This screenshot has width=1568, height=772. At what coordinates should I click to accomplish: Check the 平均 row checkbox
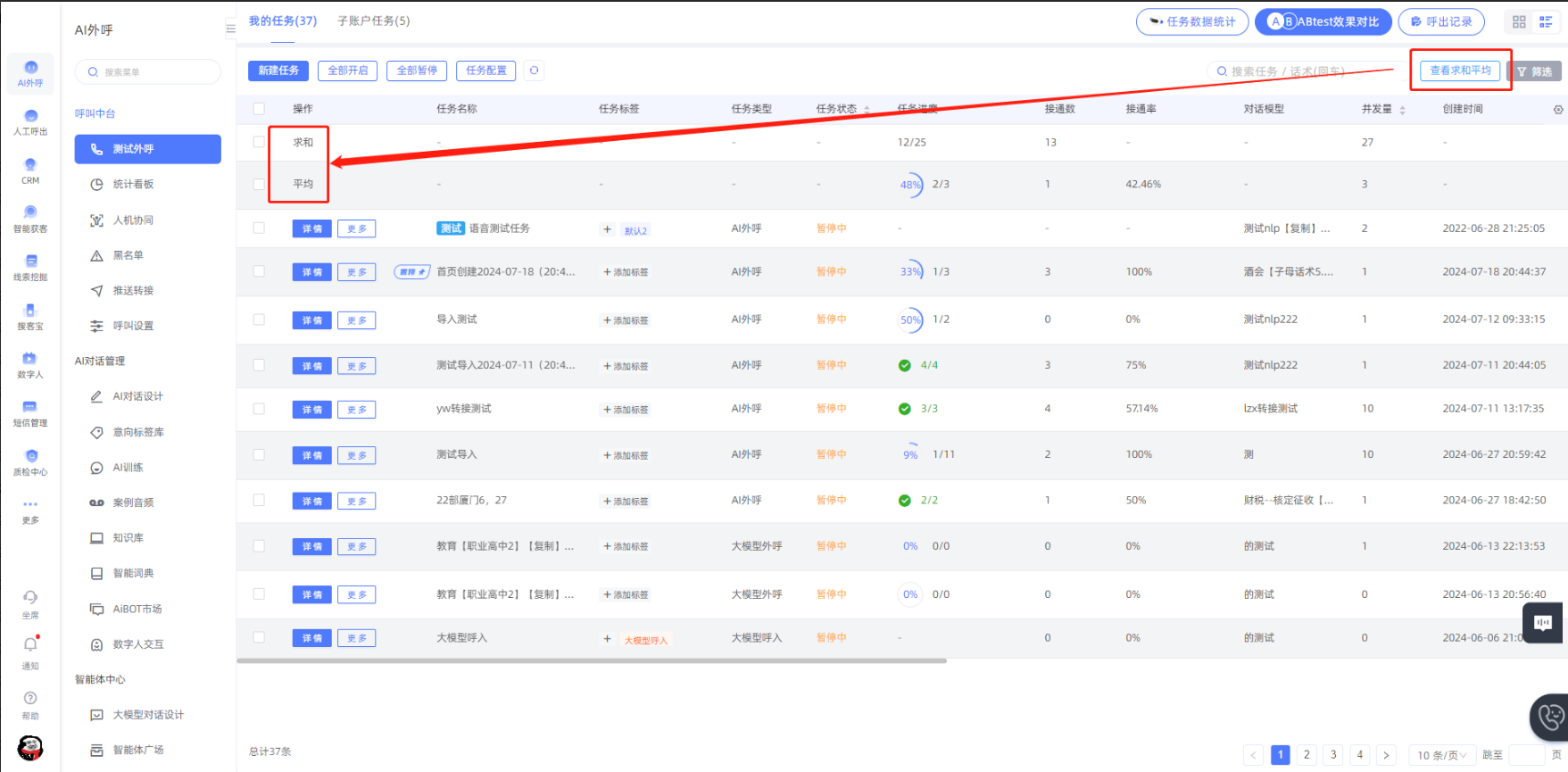coord(259,185)
